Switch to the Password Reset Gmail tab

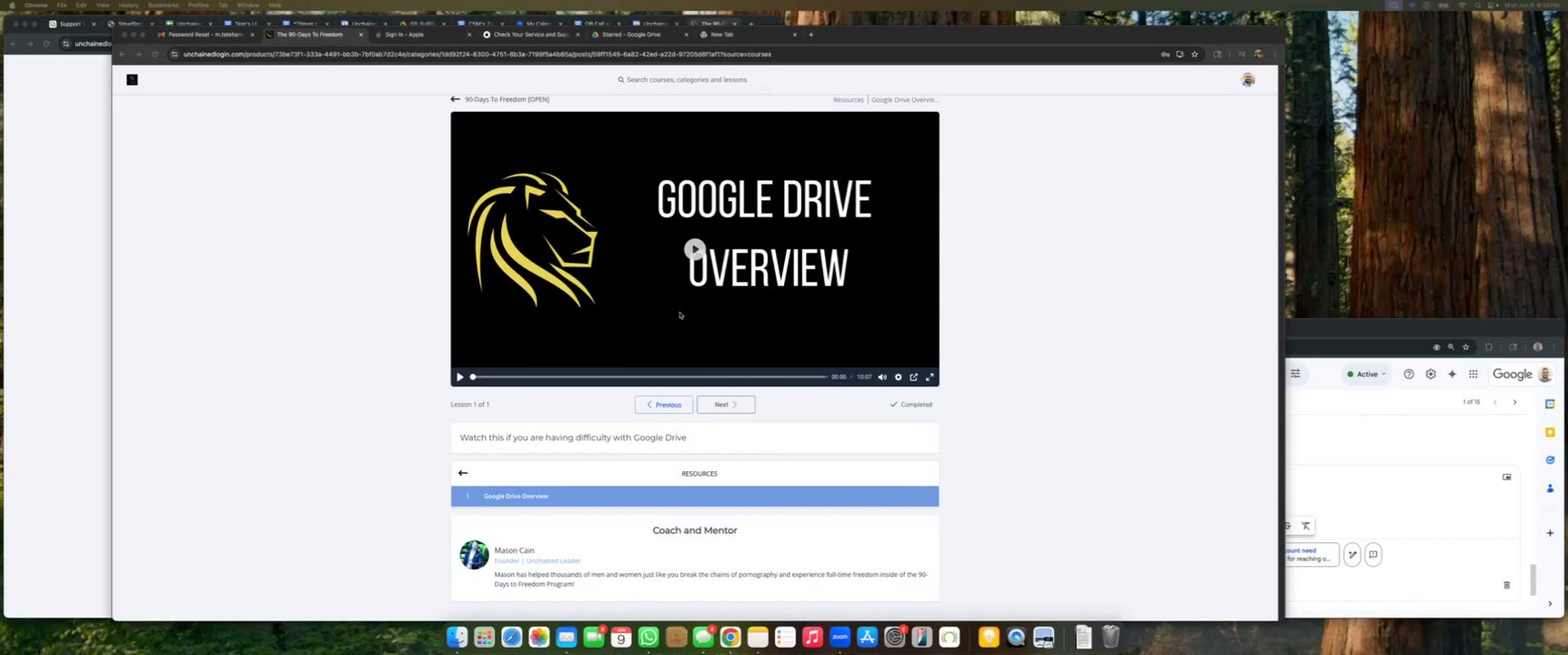[x=206, y=35]
